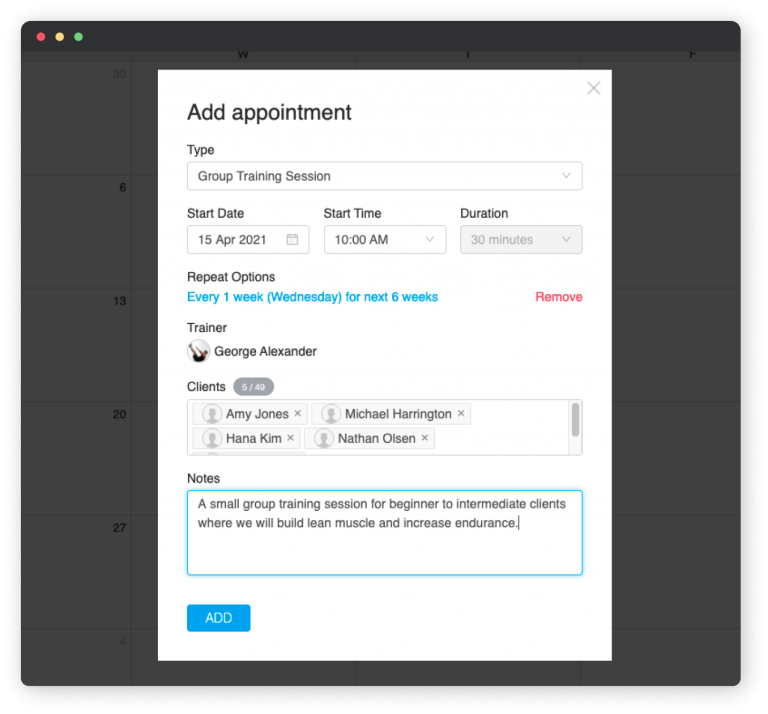This screenshot has height=714, width=768.
Task: Click the trainer avatar of George Alexander
Action: 198,351
